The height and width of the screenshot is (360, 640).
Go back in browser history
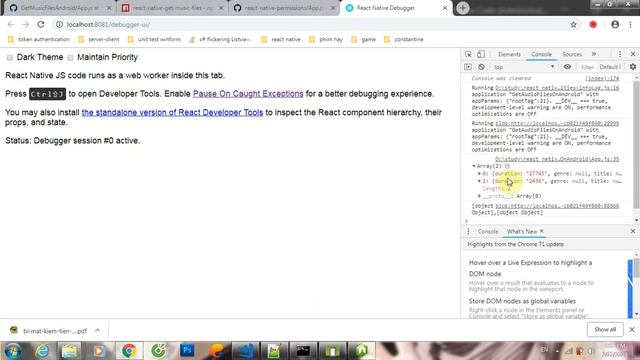(11, 24)
